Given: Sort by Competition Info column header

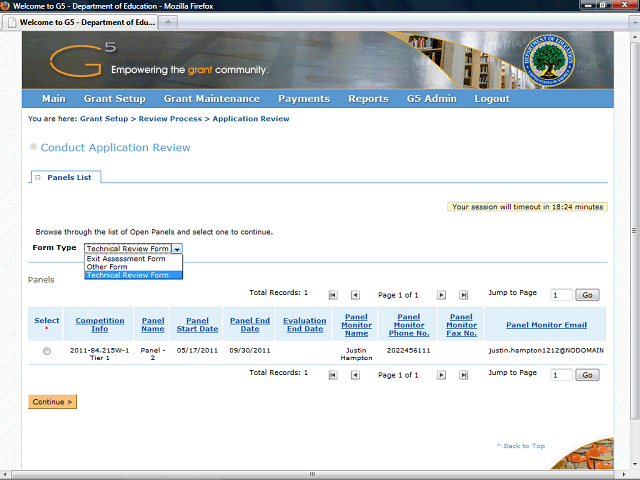Looking at the screenshot, I should click(x=100, y=325).
